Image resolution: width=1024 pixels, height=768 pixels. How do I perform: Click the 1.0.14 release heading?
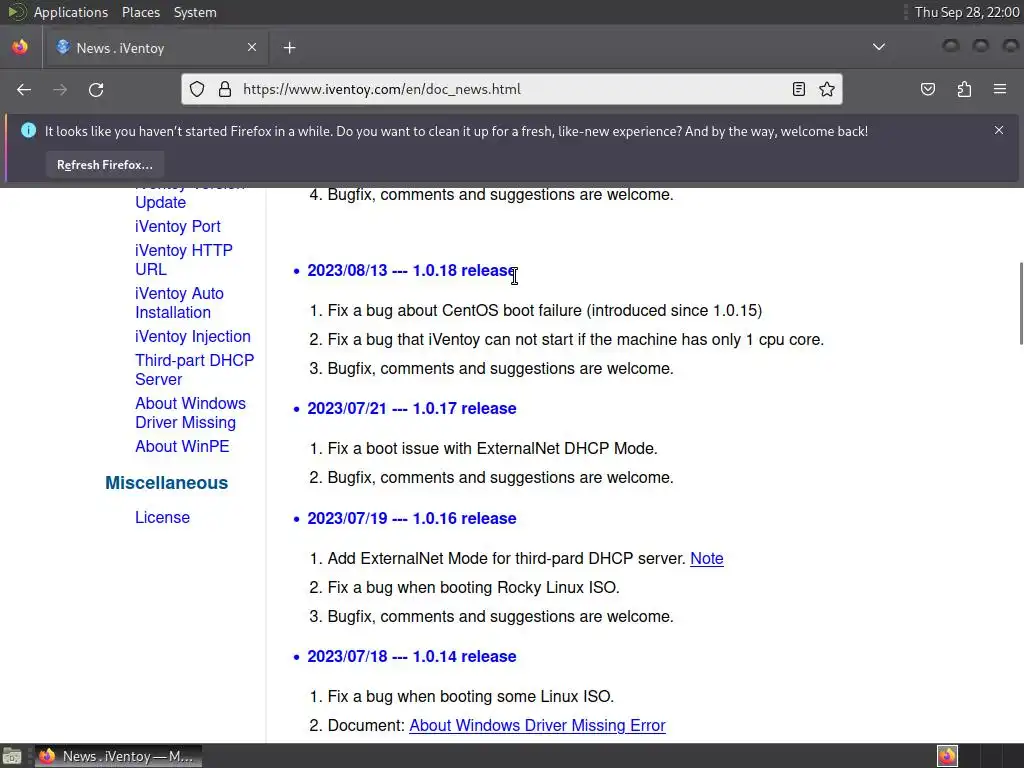tap(411, 656)
